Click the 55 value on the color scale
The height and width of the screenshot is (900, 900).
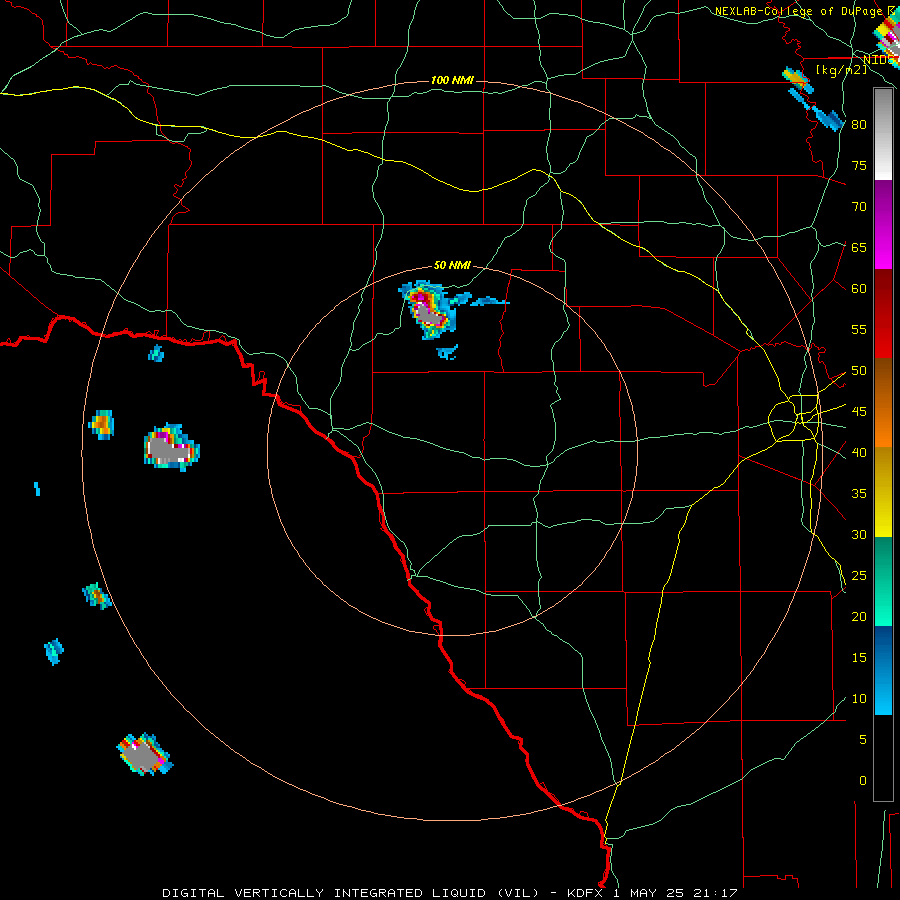859,329
